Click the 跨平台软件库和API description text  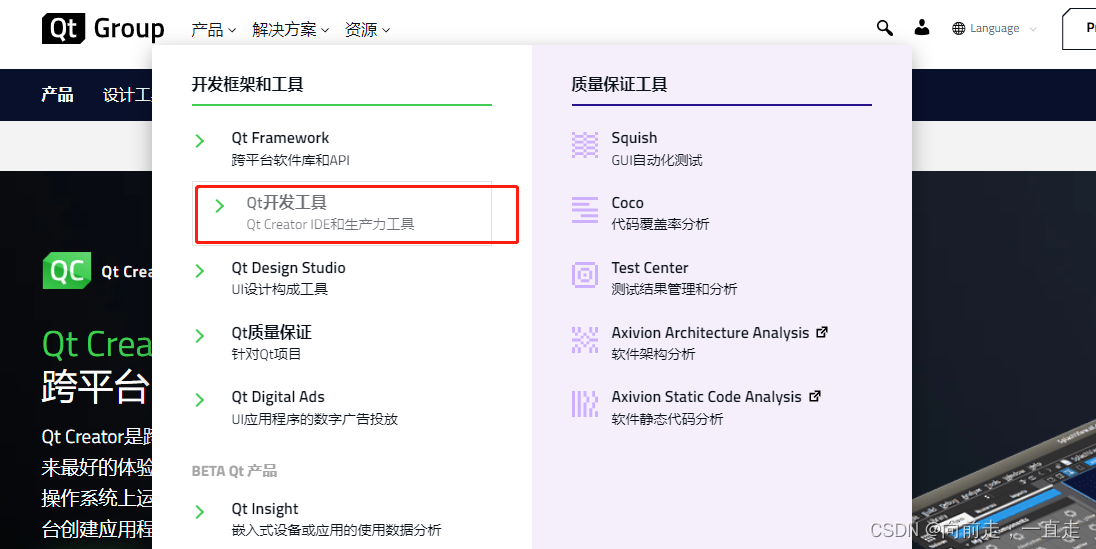click(290, 160)
